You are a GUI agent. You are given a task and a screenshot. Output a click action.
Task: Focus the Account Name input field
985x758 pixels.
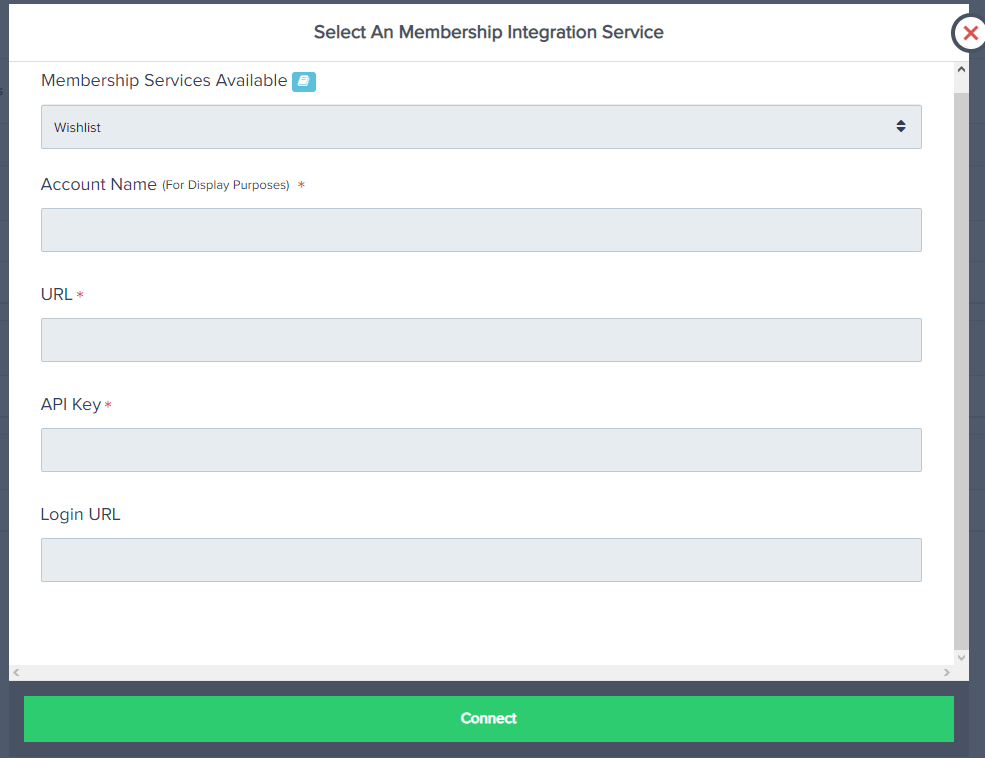point(480,230)
